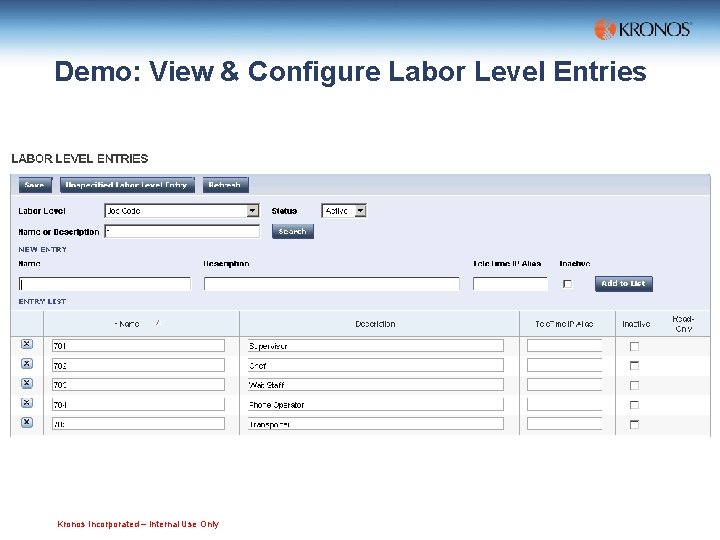Edit the Wait Staff row name field
The image size is (720, 540).
point(138,385)
